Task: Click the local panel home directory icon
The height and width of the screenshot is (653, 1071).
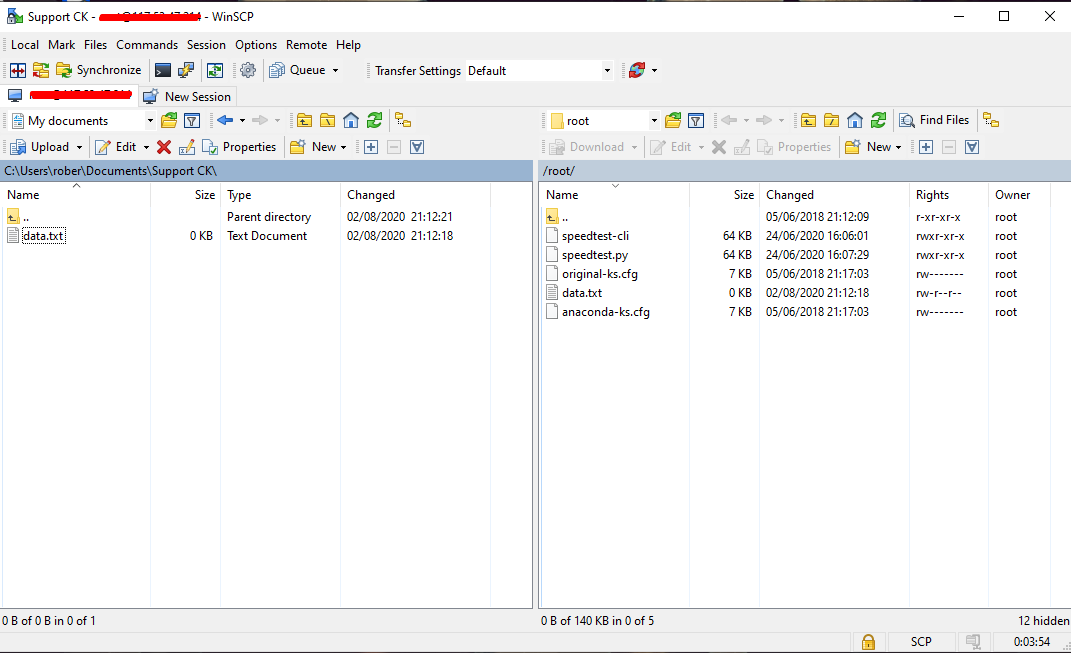Action: pyautogui.click(x=351, y=120)
